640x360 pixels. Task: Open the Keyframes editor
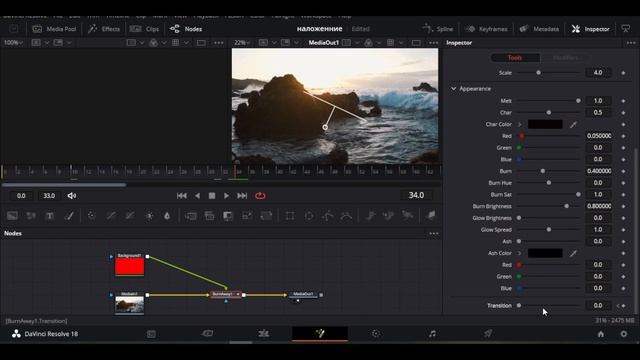(487, 29)
